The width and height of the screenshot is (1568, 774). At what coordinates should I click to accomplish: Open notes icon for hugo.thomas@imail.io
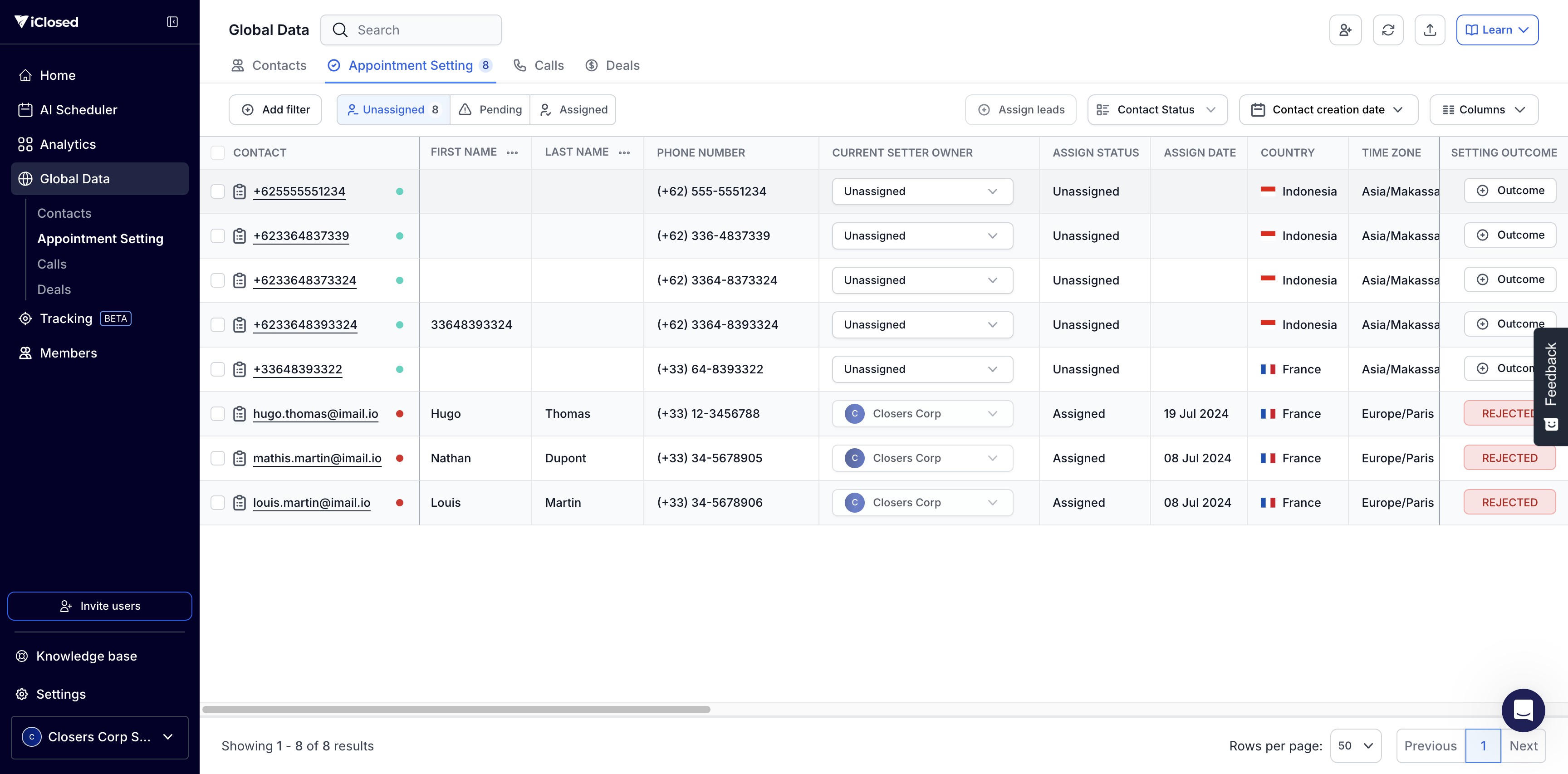240,414
